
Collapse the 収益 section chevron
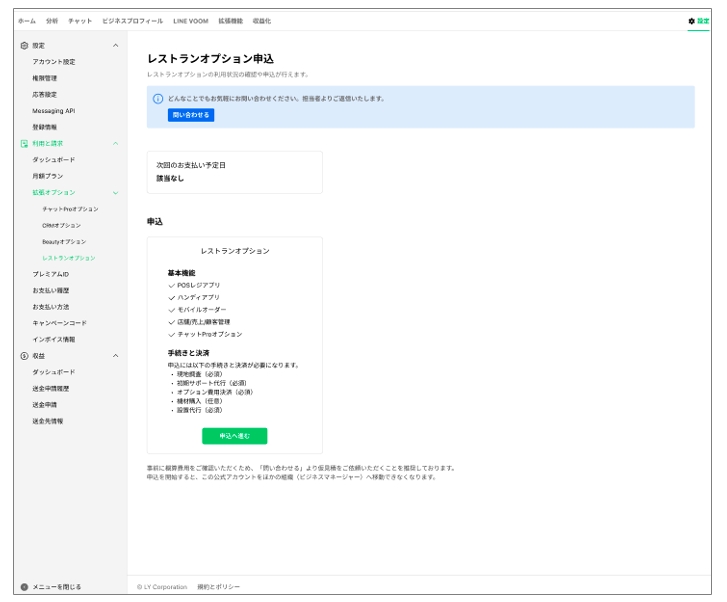115,356
